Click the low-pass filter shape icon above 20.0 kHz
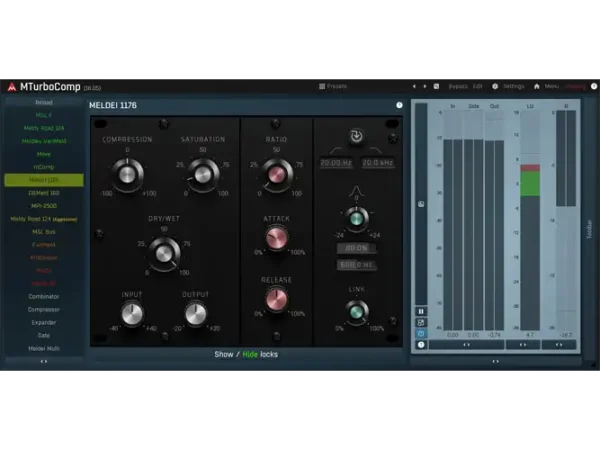The width and height of the screenshot is (600, 450). click(376, 150)
